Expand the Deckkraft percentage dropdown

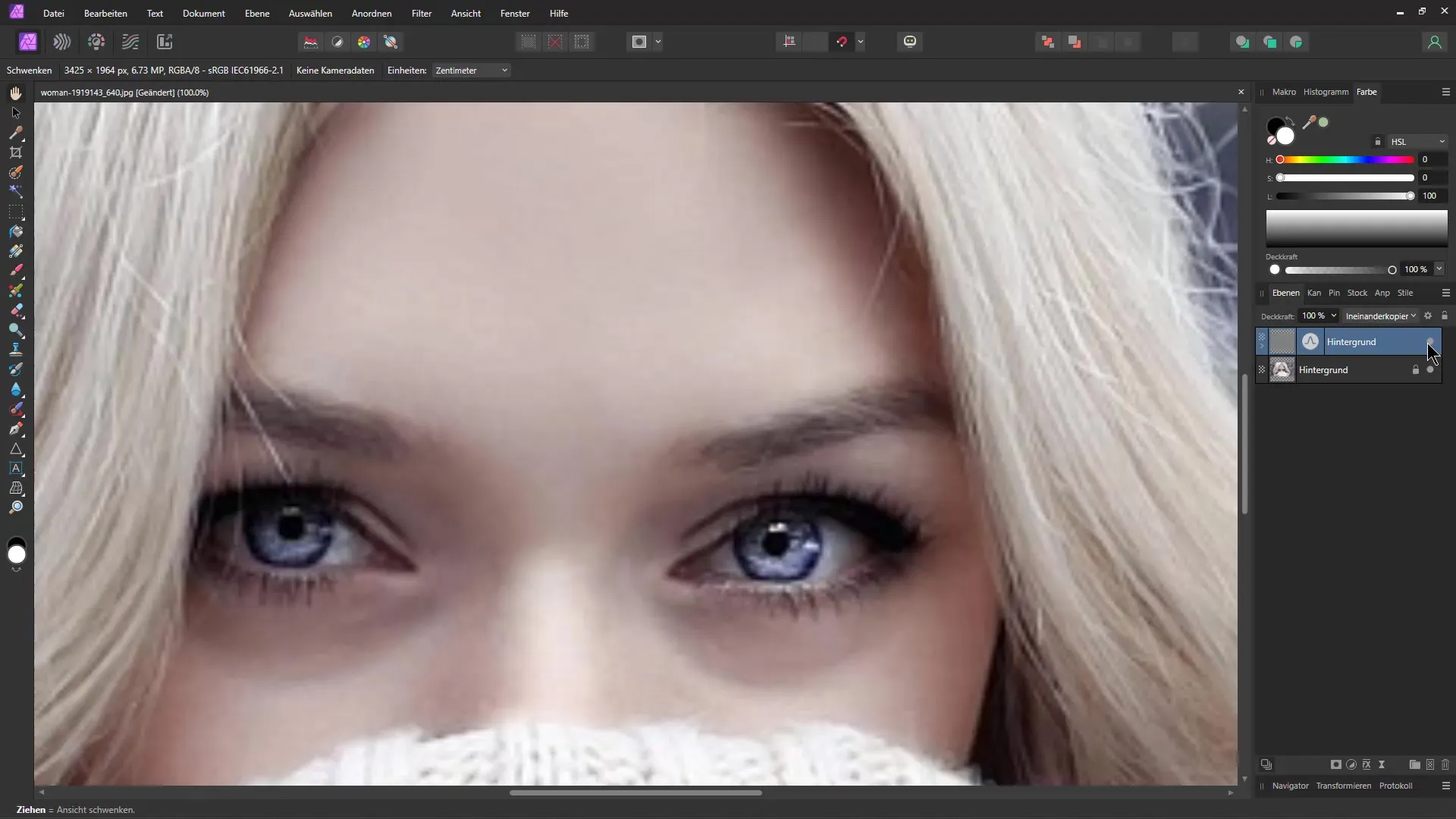point(1335,316)
